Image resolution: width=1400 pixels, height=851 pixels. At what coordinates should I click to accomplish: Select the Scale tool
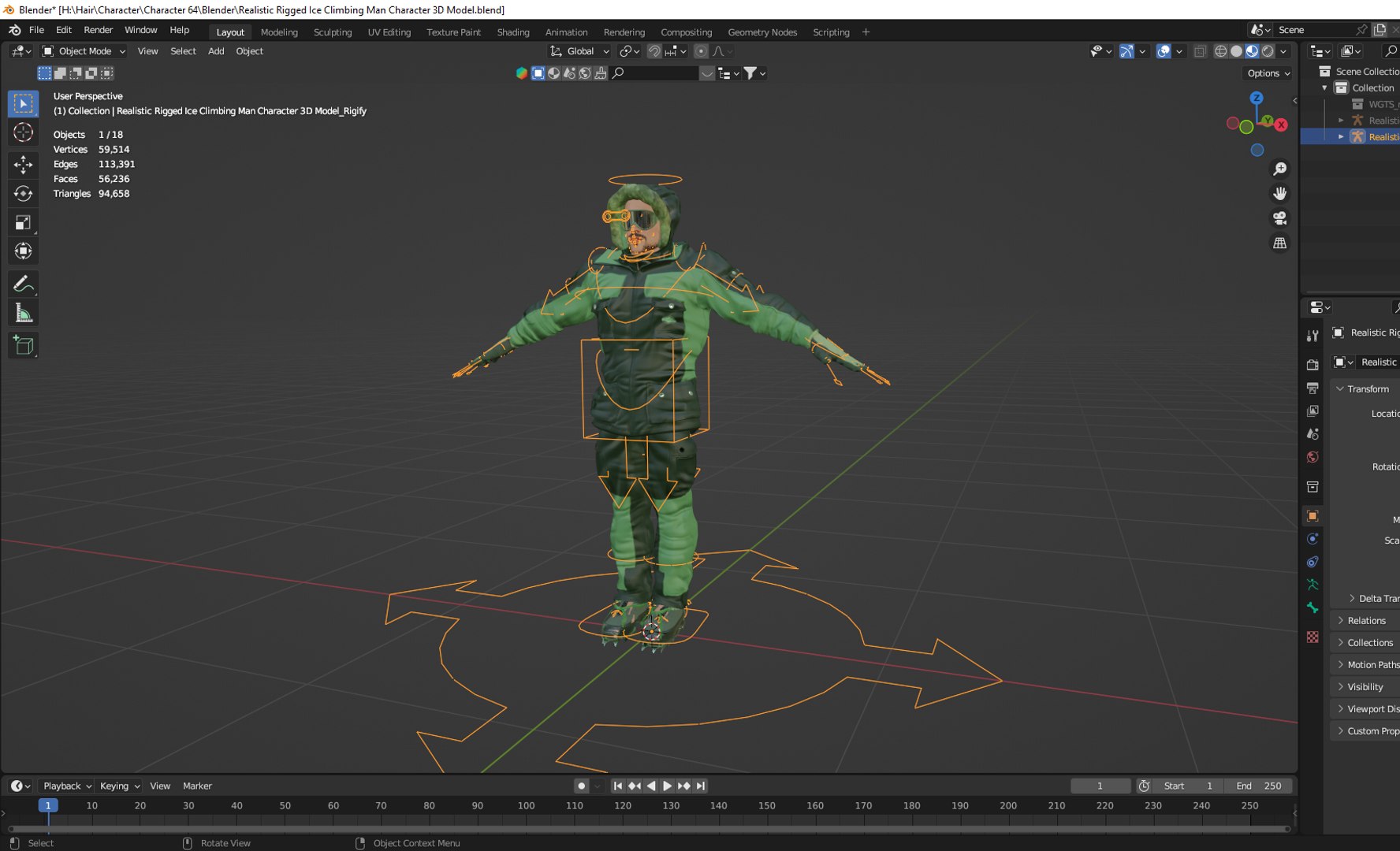23,222
